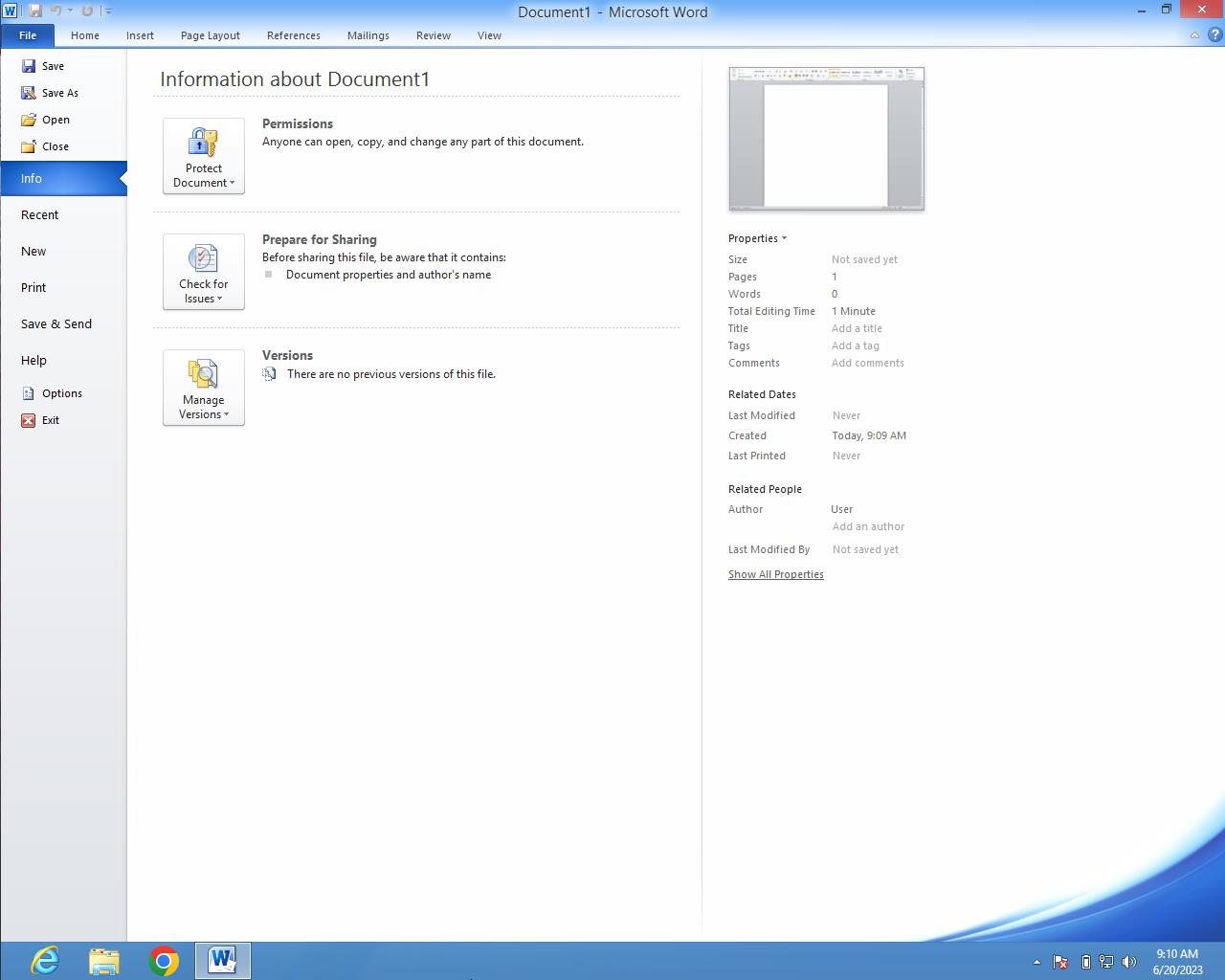The height and width of the screenshot is (980, 1225).
Task: Expand the Protect Document dropdown
Action: tap(204, 156)
